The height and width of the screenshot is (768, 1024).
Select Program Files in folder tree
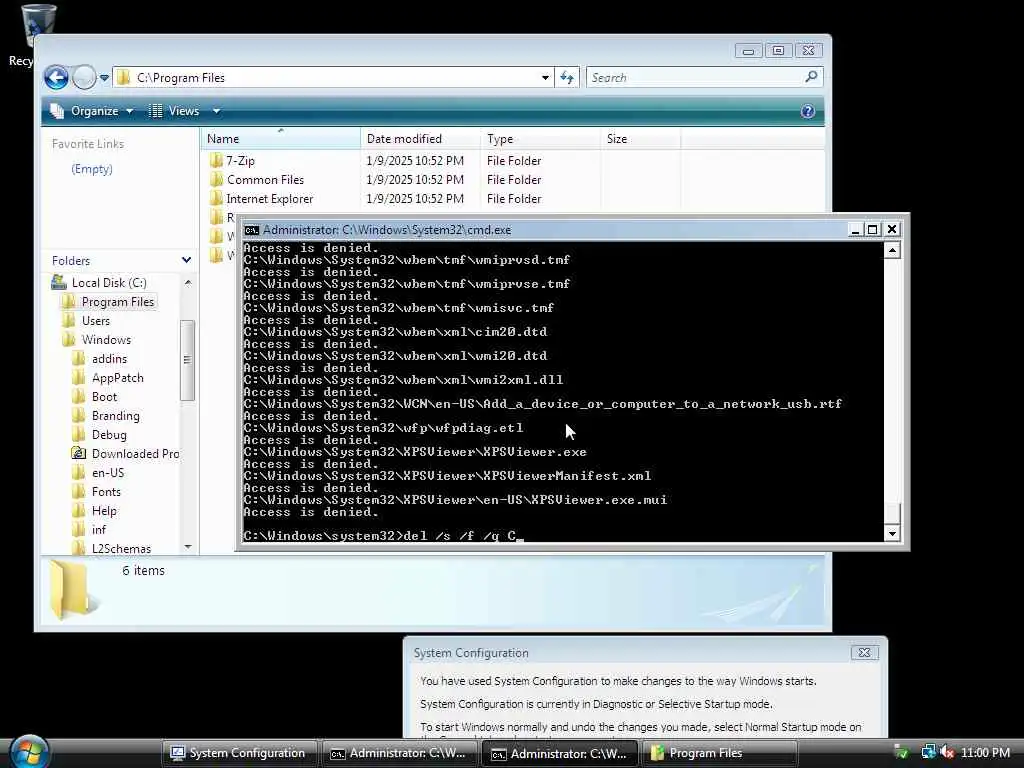pyautogui.click(x=118, y=302)
